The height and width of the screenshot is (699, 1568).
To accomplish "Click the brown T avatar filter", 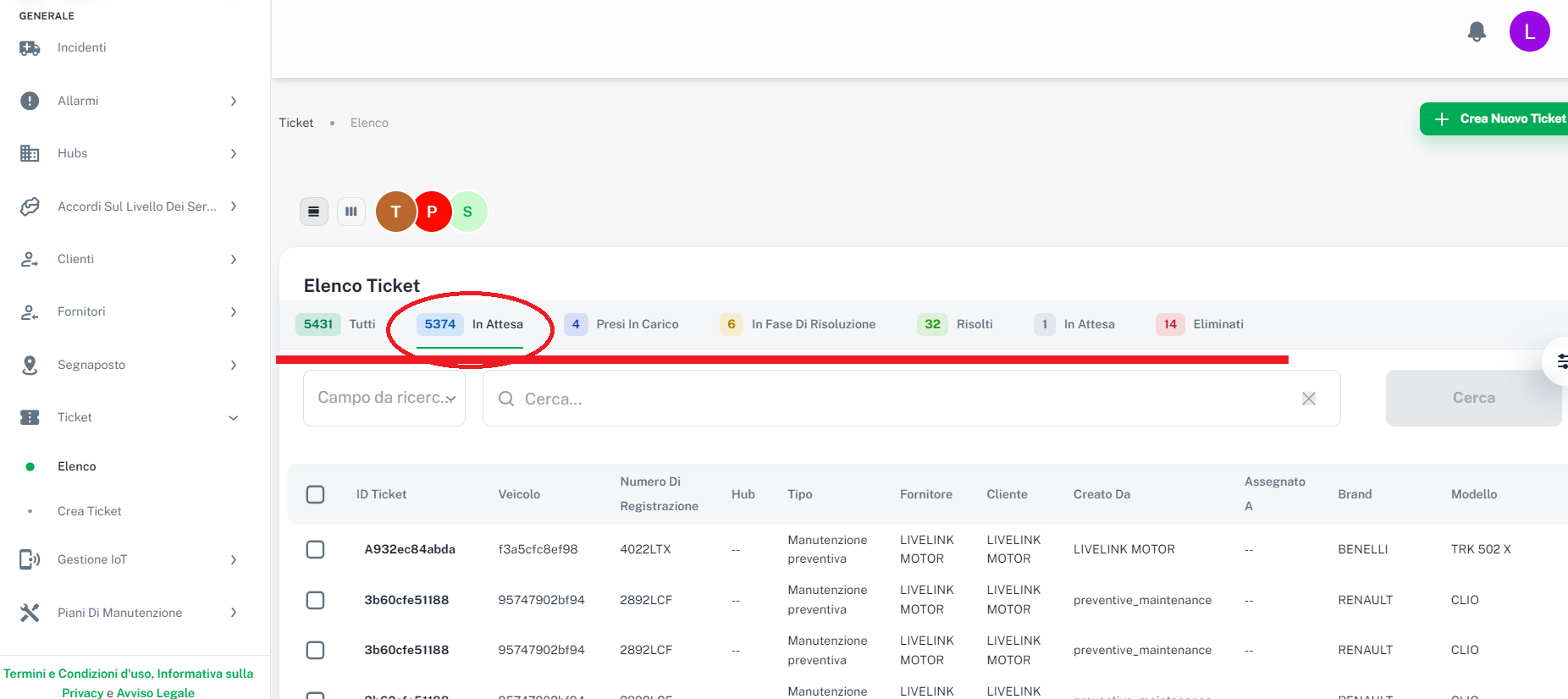I will [395, 212].
